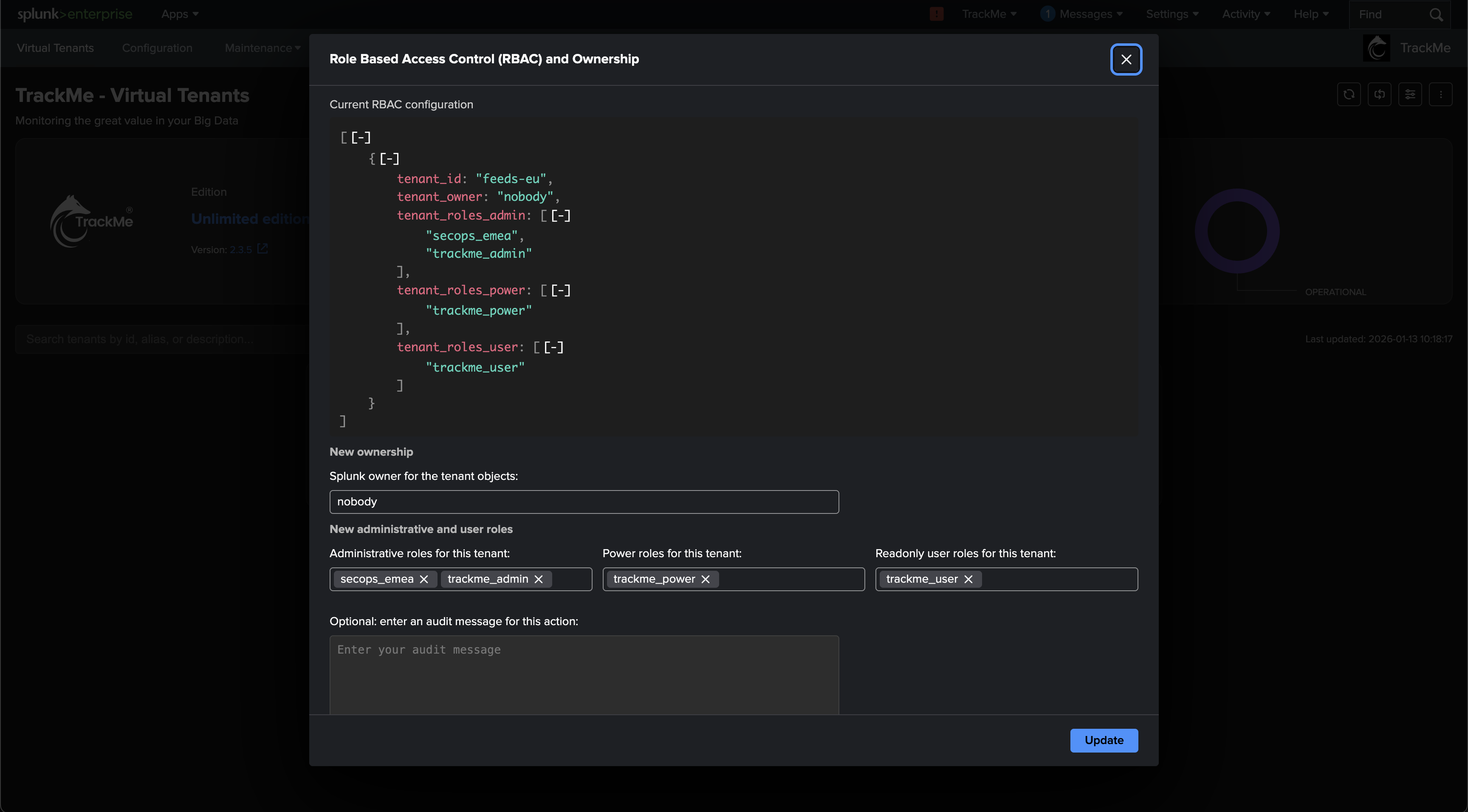Viewport: 1468px width, 812px height.
Task: Remove the trackme_power role tag
Action: (706, 579)
